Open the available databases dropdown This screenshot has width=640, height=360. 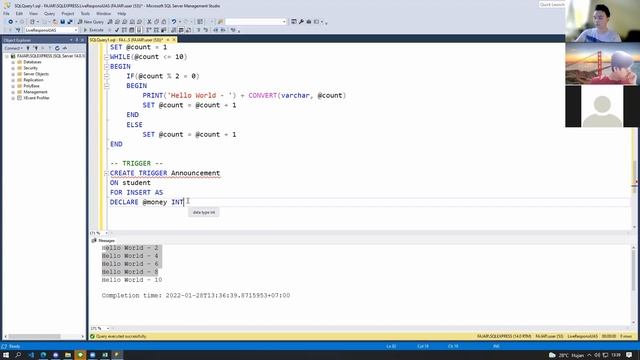point(76,30)
